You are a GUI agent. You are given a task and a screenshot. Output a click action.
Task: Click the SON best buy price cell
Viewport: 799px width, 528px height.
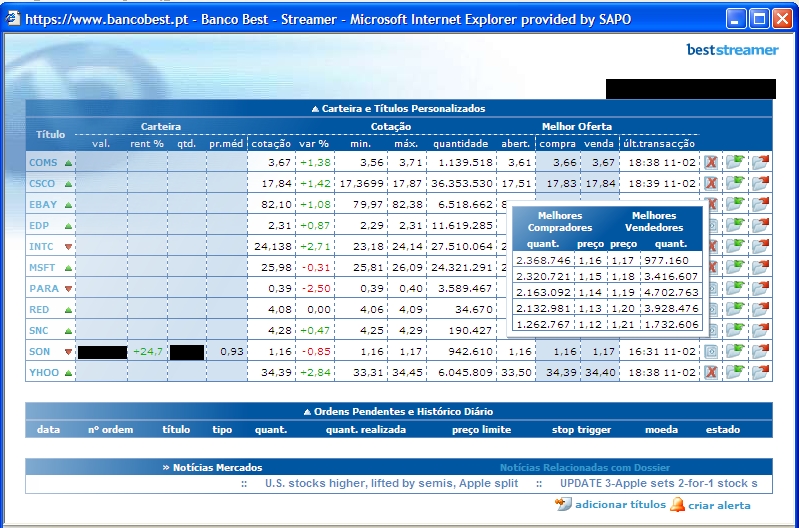(564, 352)
